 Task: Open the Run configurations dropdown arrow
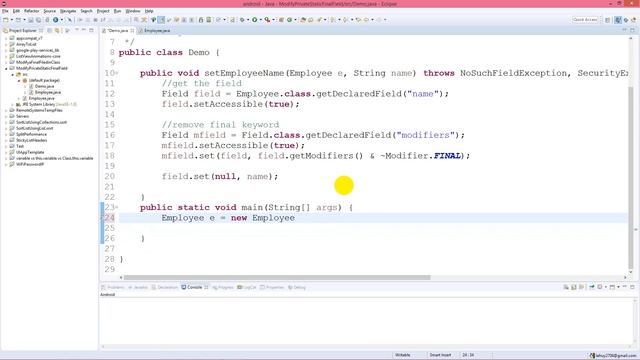click(260, 20)
